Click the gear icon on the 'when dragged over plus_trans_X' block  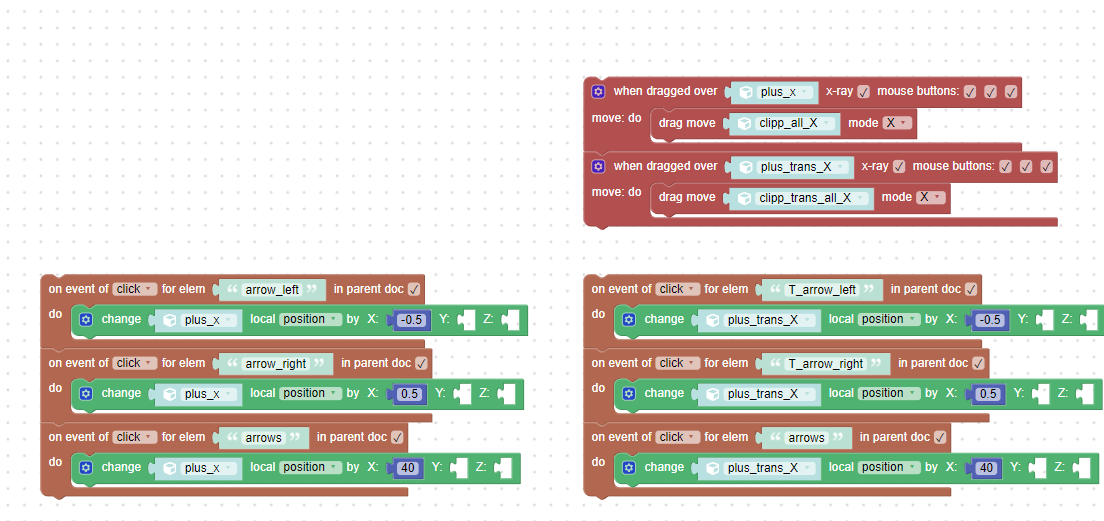(598, 166)
